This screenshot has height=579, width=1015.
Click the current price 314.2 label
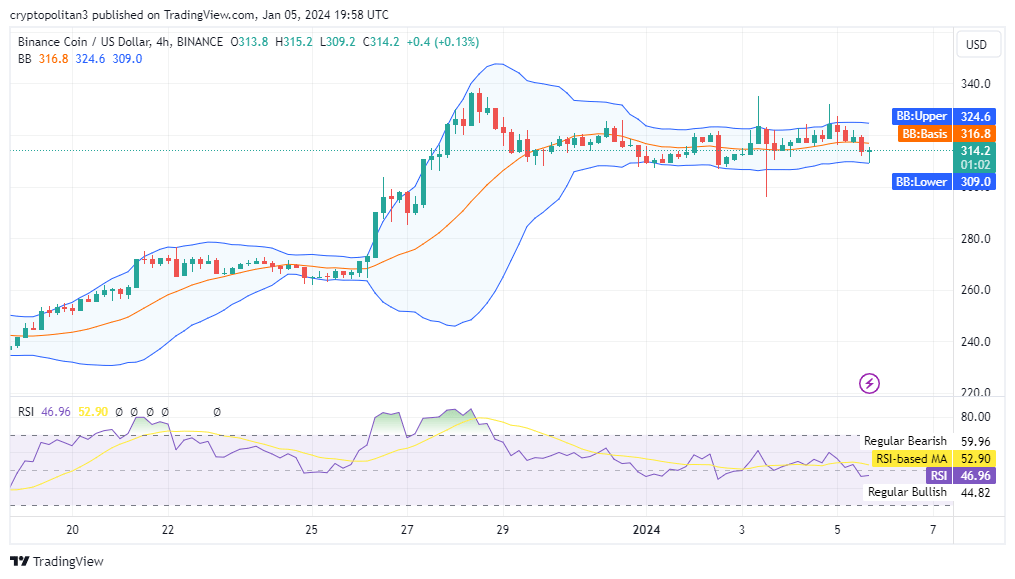point(975,150)
